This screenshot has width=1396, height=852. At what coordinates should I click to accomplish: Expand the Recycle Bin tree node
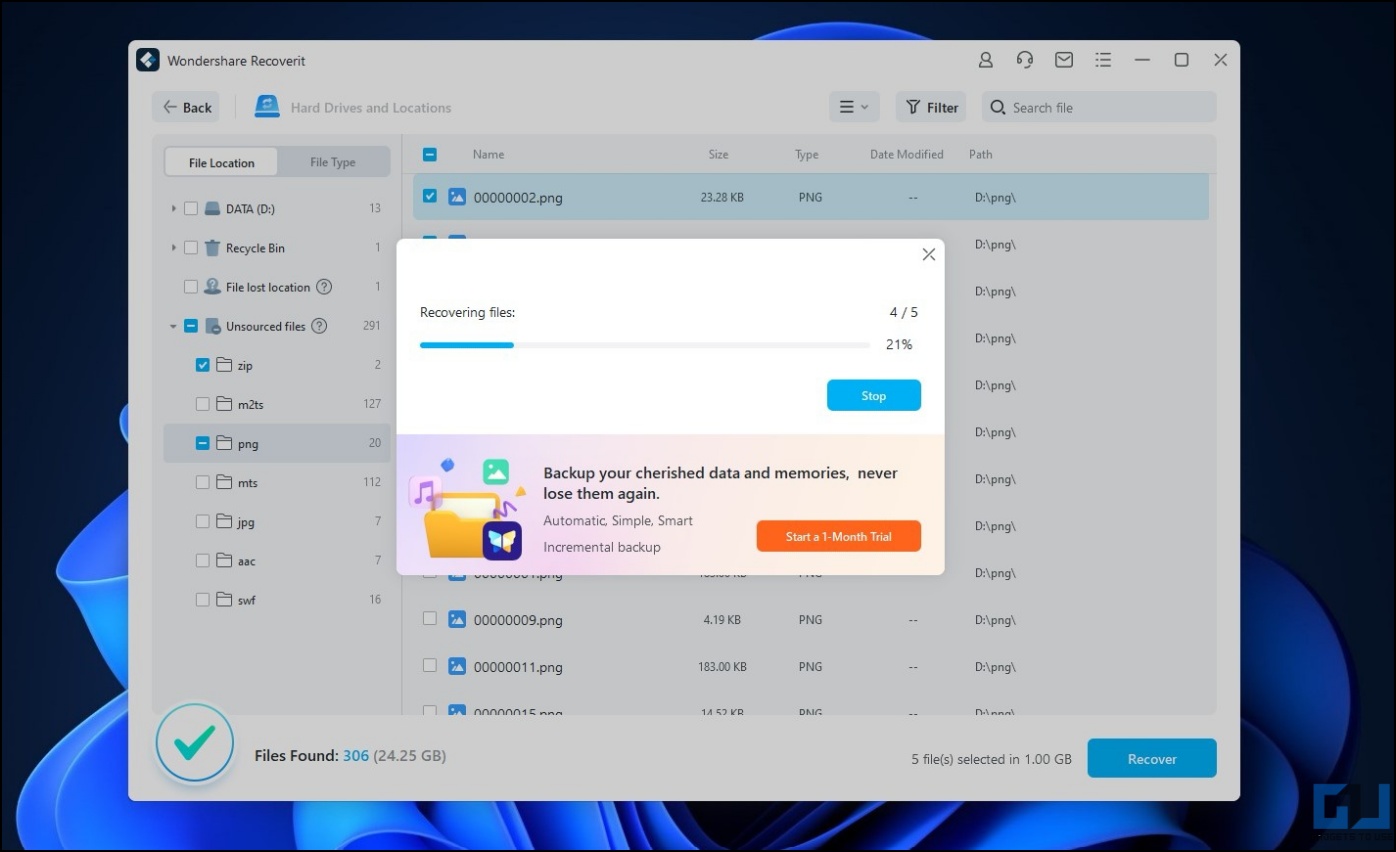click(x=173, y=248)
